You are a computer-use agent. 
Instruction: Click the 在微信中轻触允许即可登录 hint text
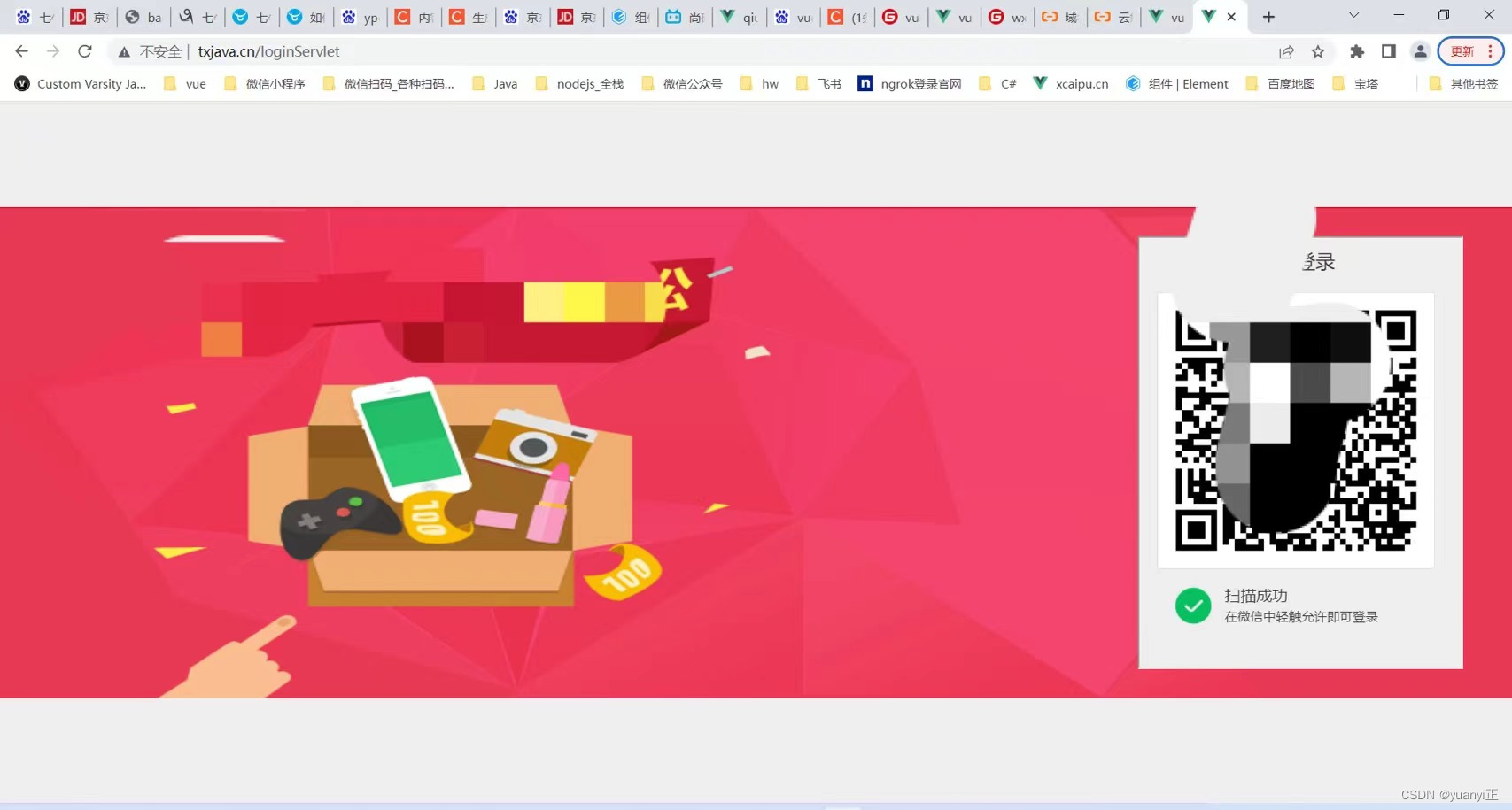[x=1301, y=617]
